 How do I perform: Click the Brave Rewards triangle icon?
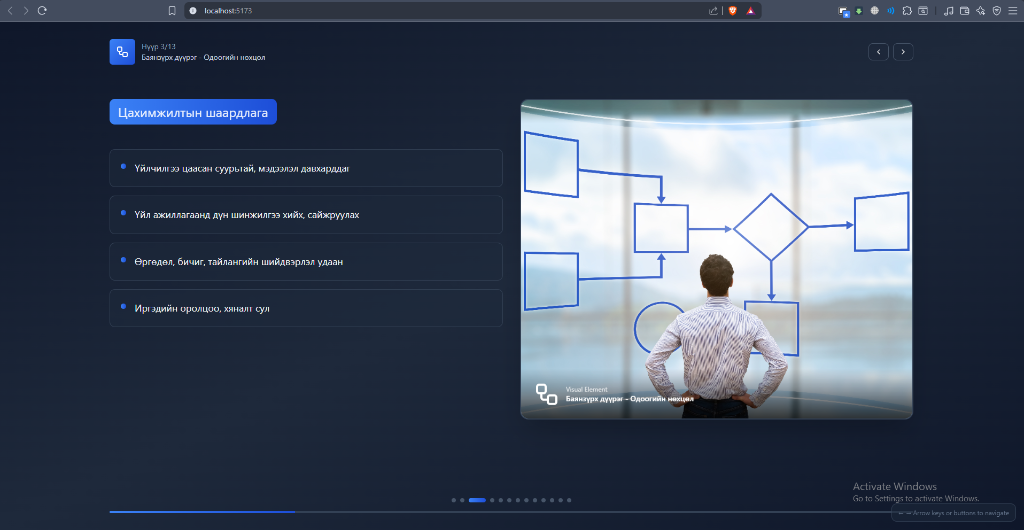(x=750, y=10)
